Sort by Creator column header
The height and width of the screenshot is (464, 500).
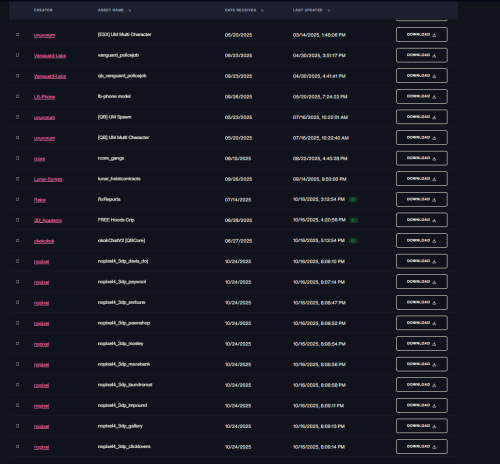pos(43,10)
